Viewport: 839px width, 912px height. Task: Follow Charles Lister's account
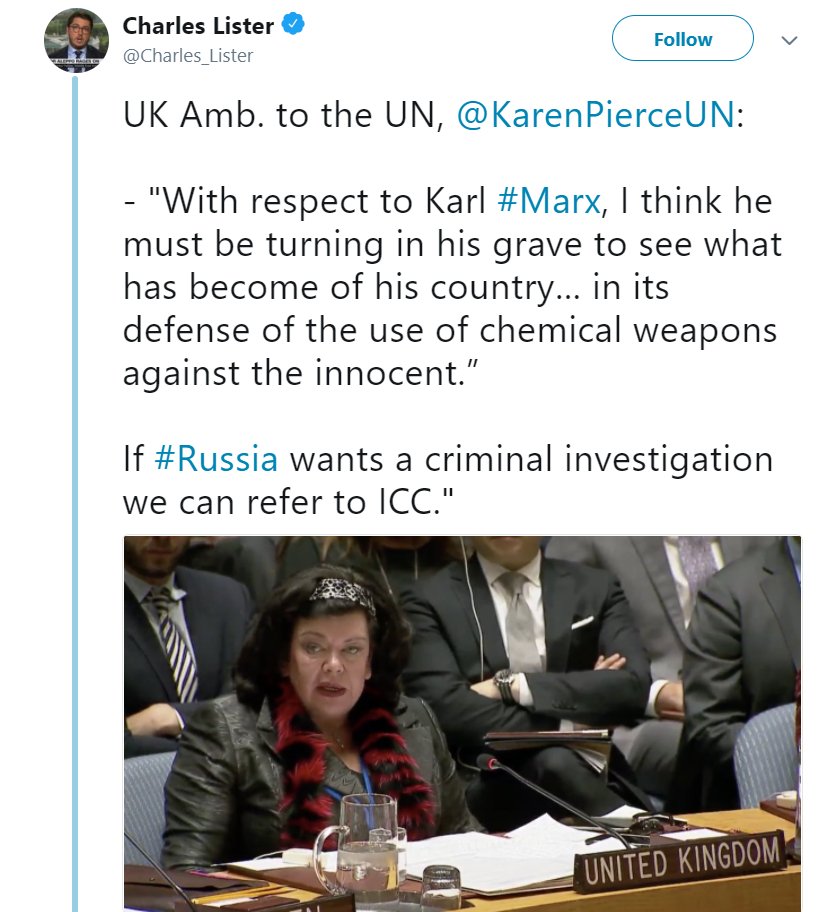click(x=682, y=38)
